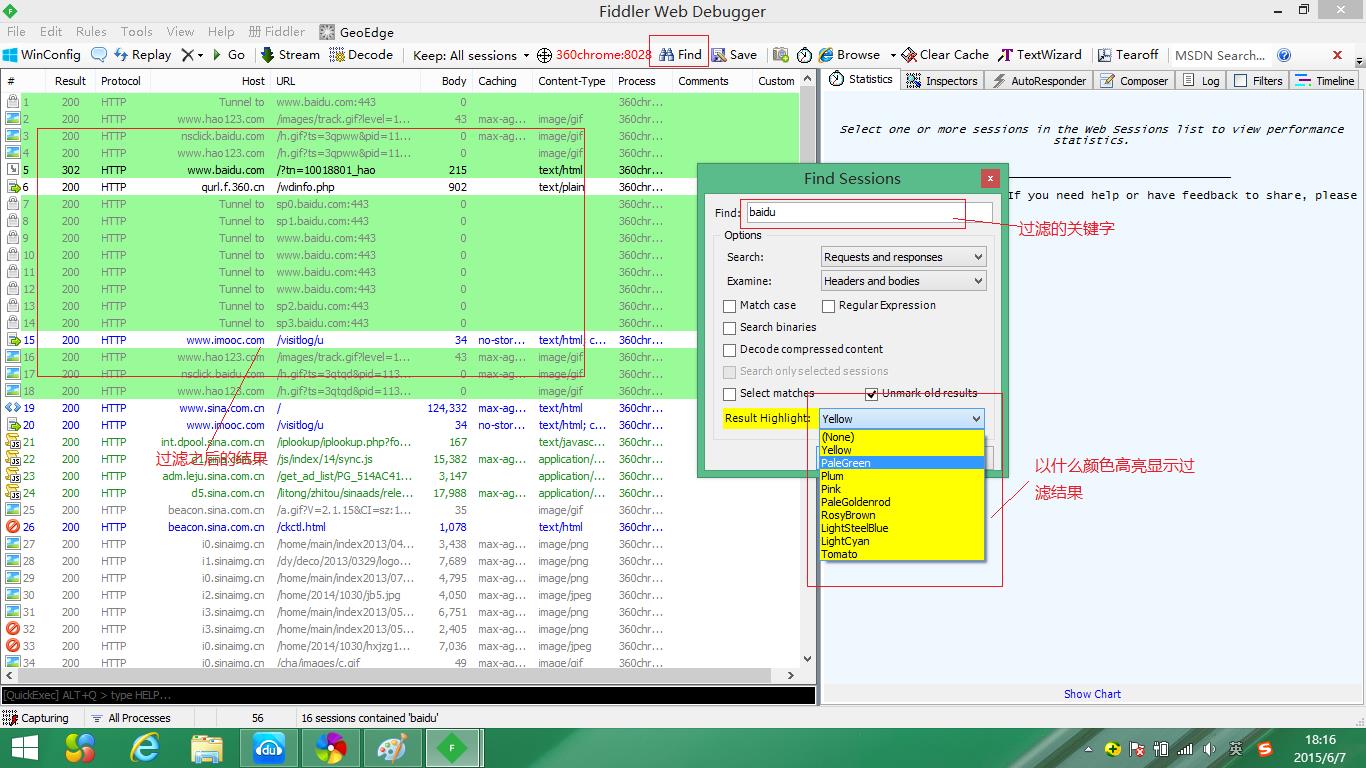Switch to the AutoResponder tab
The height and width of the screenshot is (768, 1366).
pyautogui.click(x=1038, y=81)
